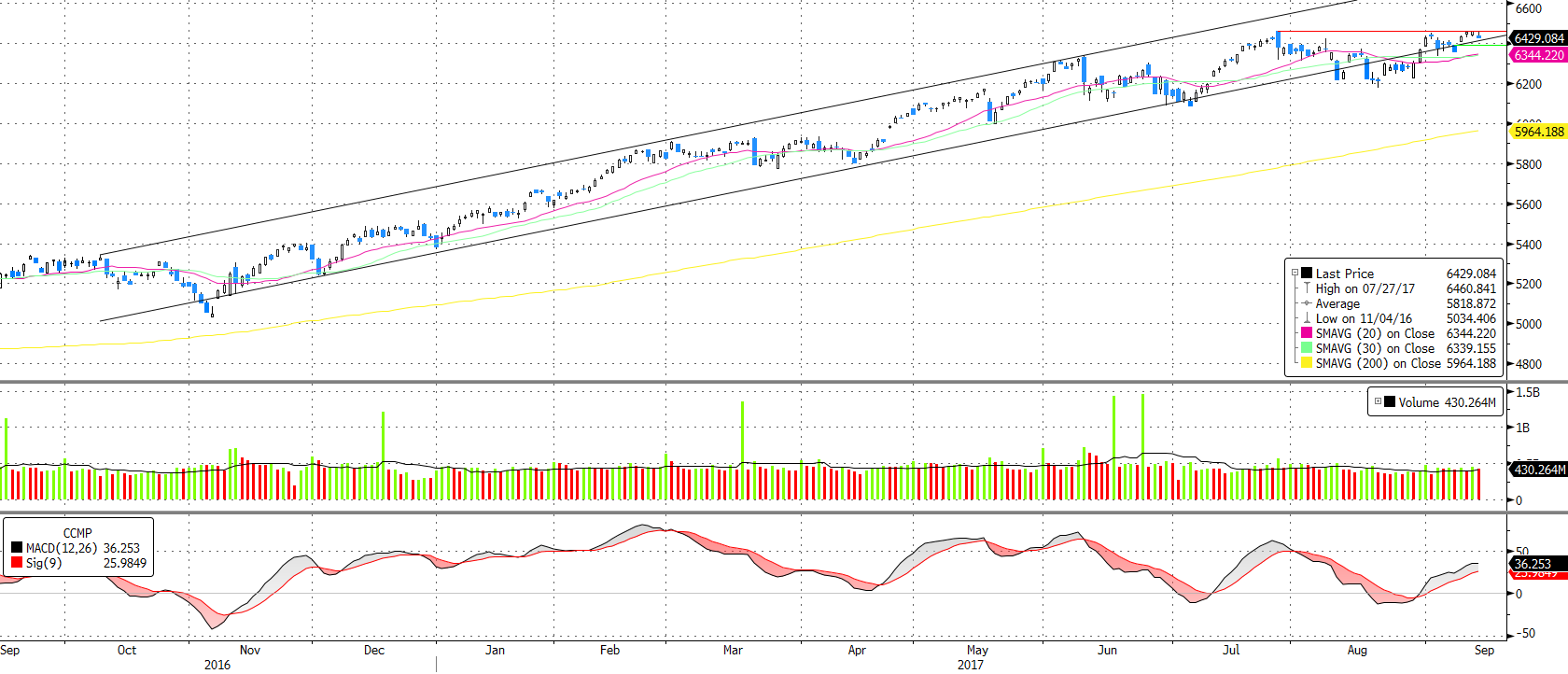Click the magenta 6344.220 axis price tag
This screenshot has width=1568, height=674.
(1538, 55)
